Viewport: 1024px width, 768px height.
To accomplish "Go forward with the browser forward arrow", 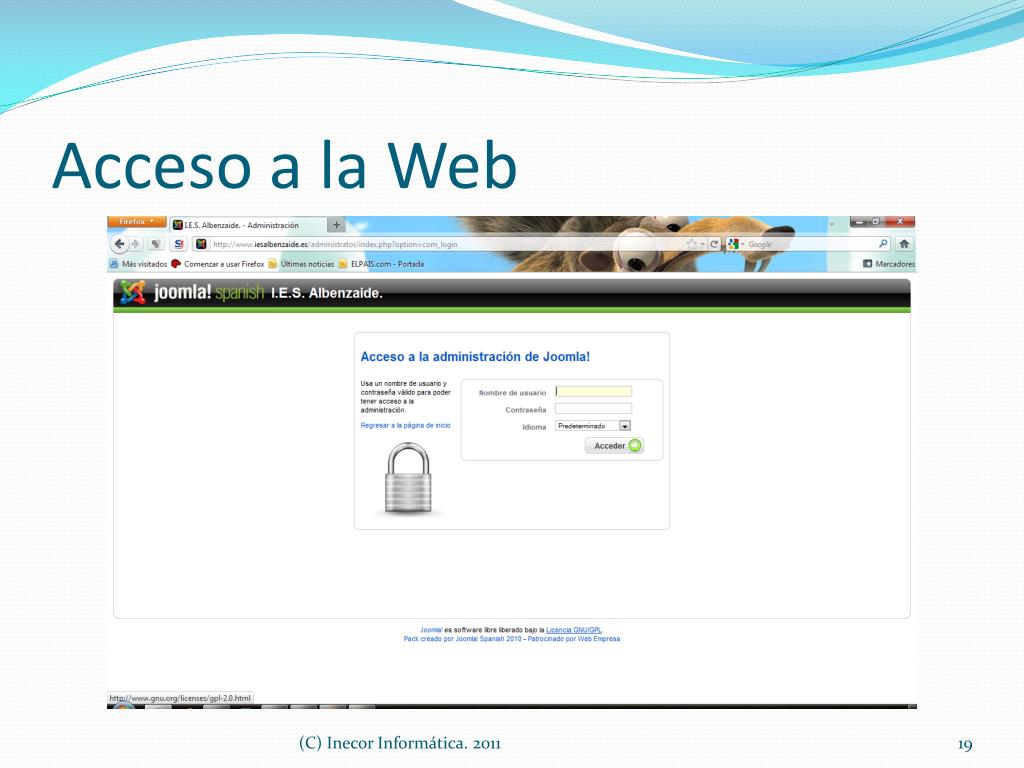I will coord(136,244).
